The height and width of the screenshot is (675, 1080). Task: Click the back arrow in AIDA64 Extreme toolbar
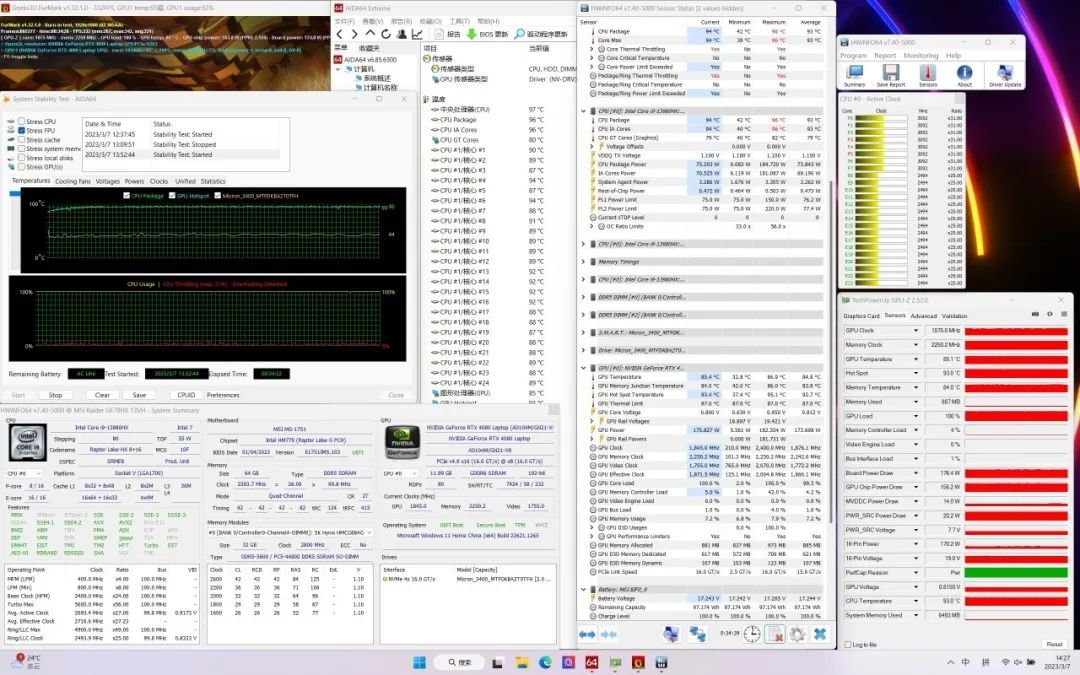coord(340,34)
